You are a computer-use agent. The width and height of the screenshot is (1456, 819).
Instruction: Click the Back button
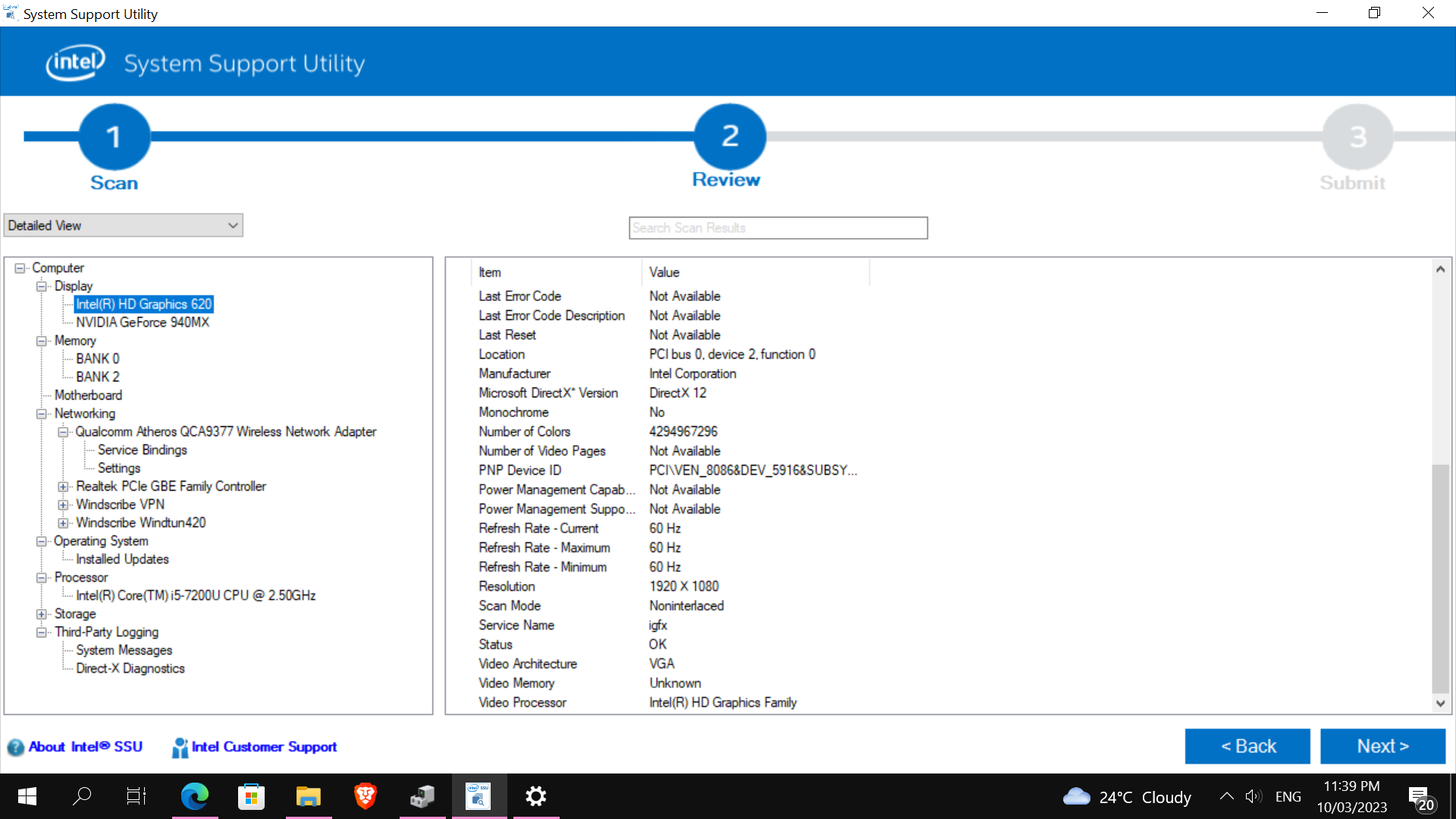(1247, 746)
